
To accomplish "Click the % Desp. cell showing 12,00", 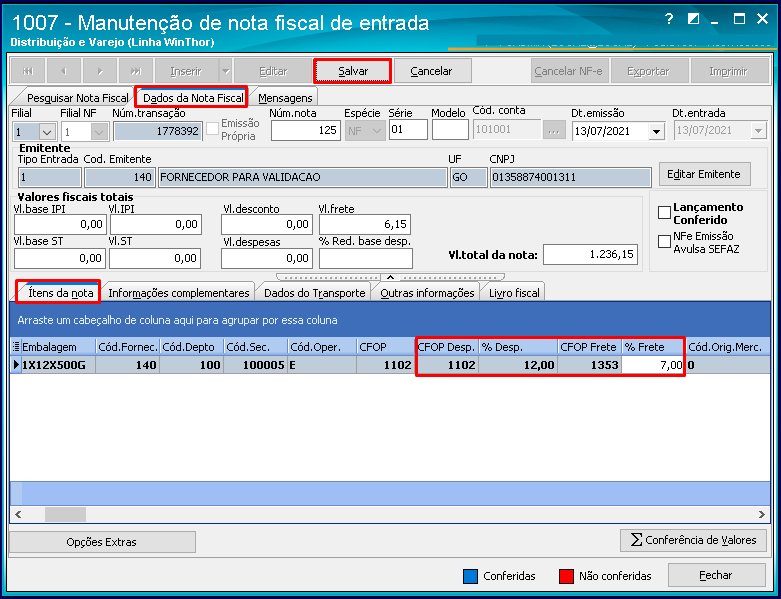I will coord(518,365).
